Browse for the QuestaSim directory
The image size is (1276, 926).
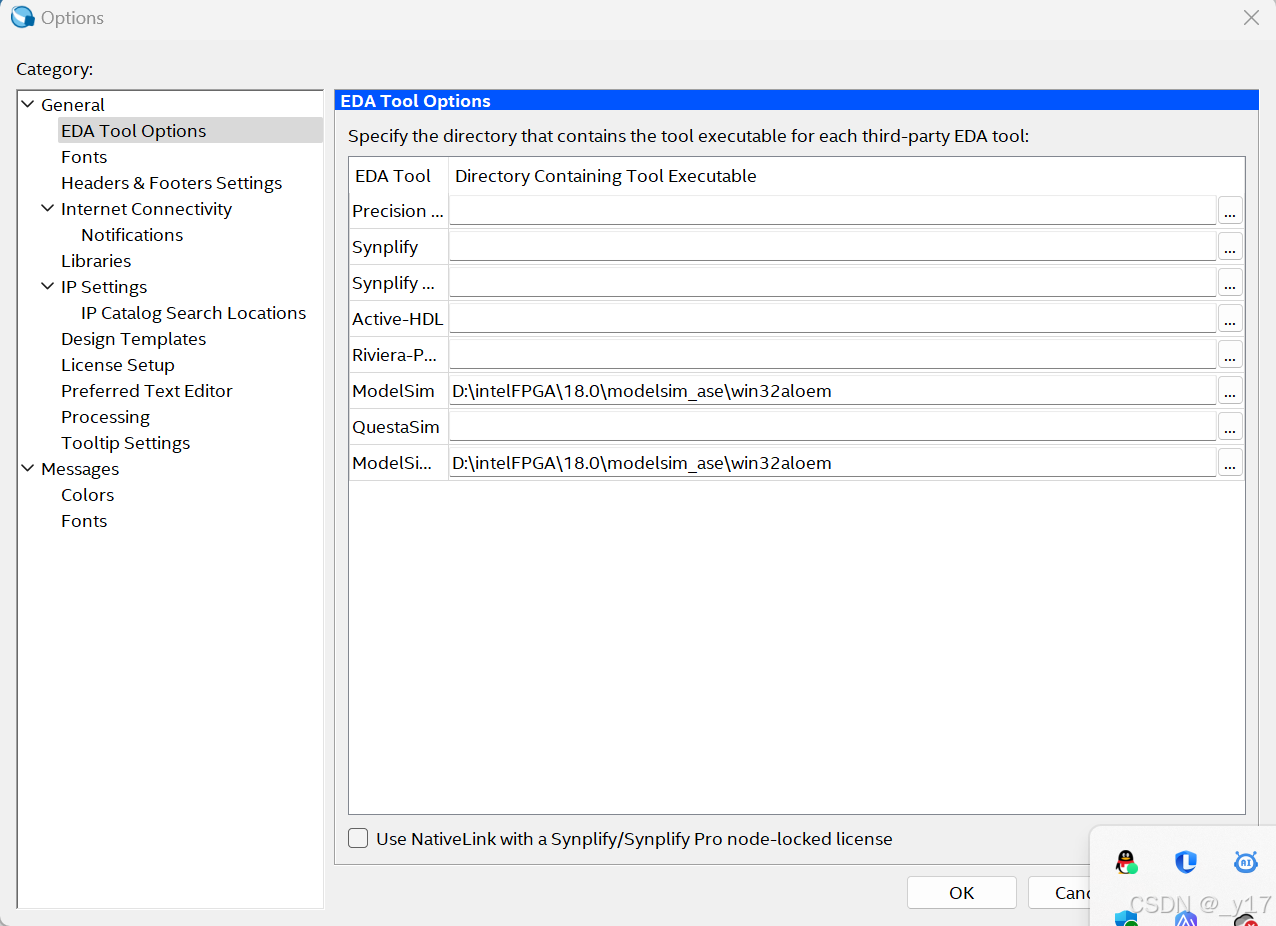click(1230, 427)
